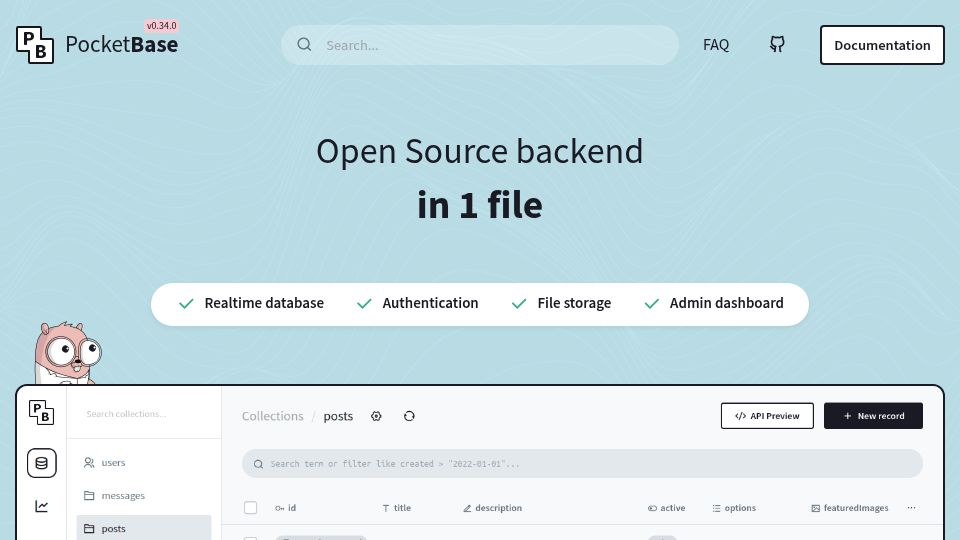Sort by the options column
The width and height of the screenshot is (960, 540).
(x=734, y=508)
